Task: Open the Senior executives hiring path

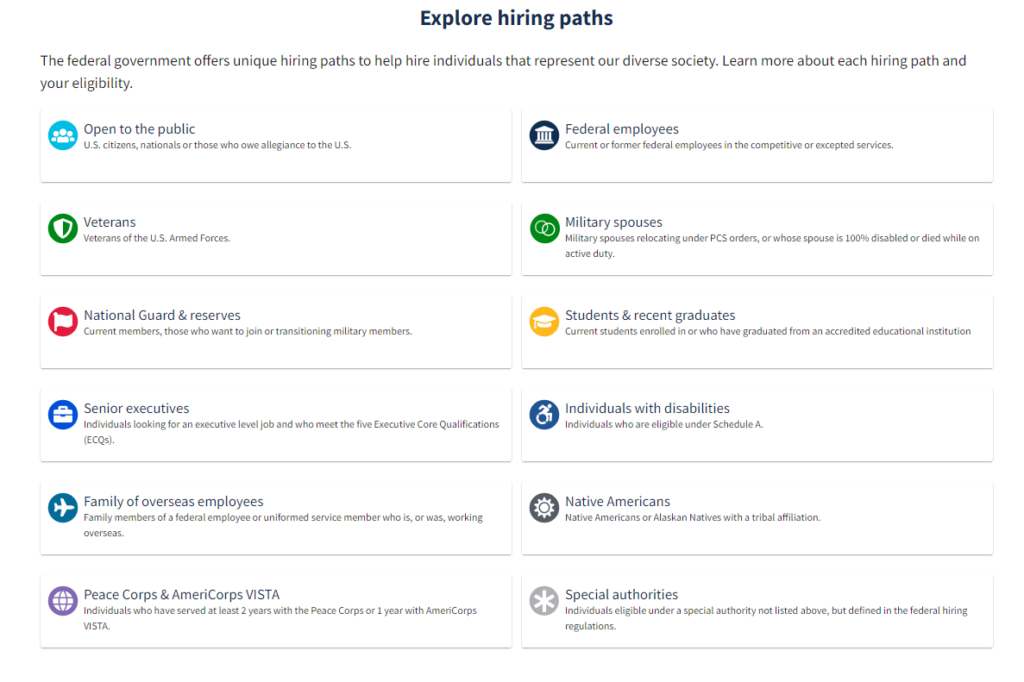Action: (136, 408)
